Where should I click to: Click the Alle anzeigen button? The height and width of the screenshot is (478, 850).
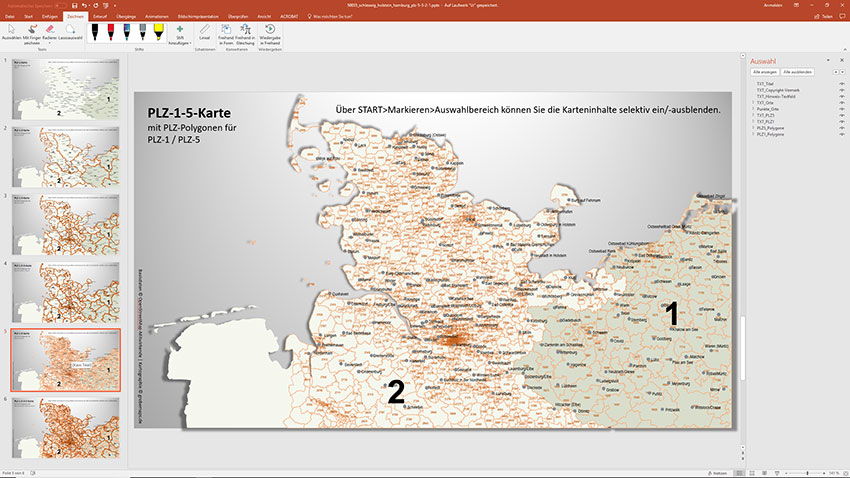tap(765, 73)
